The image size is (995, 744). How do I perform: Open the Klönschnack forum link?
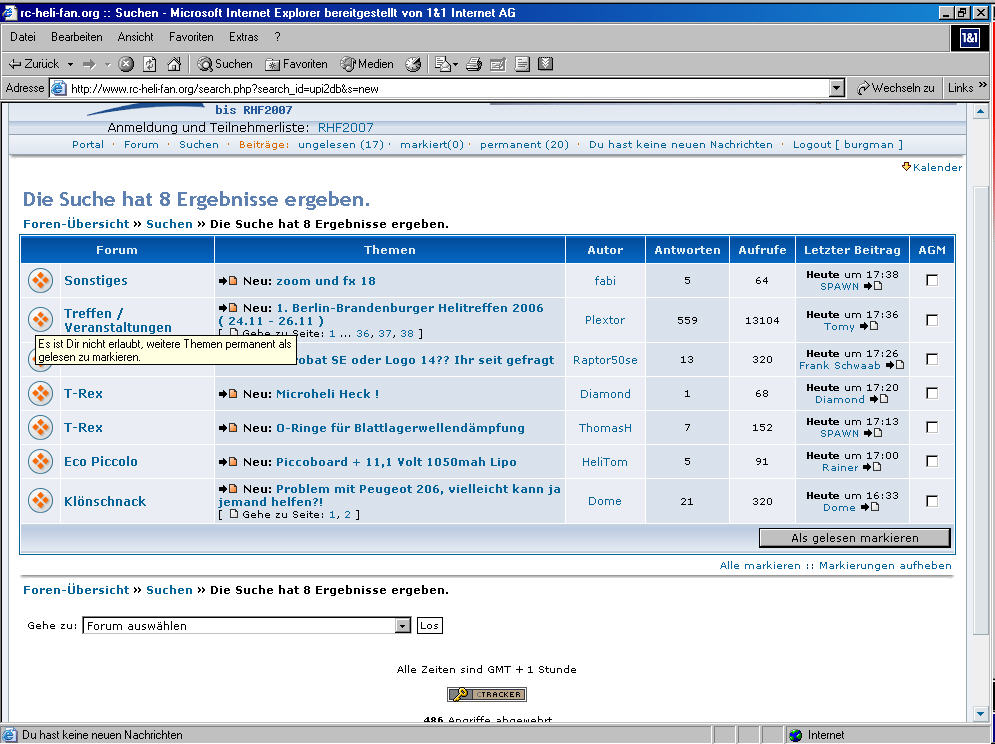click(x=105, y=501)
